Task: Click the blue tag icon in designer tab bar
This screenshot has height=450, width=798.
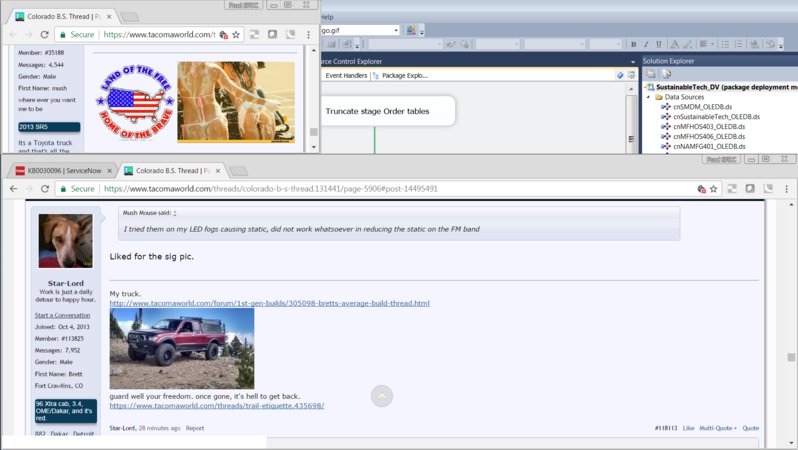Action: [620, 75]
